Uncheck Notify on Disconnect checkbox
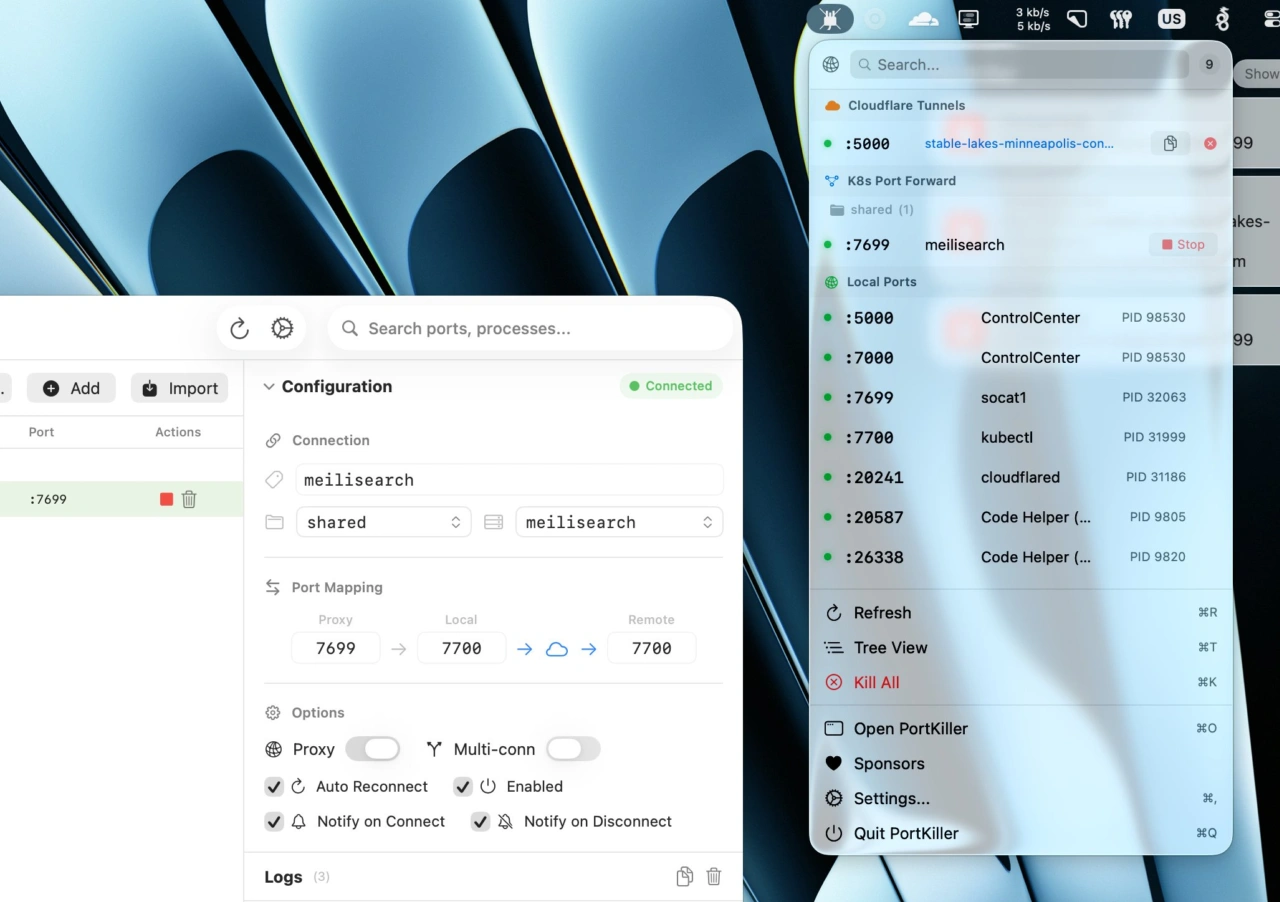The image size is (1280, 902). click(480, 822)
